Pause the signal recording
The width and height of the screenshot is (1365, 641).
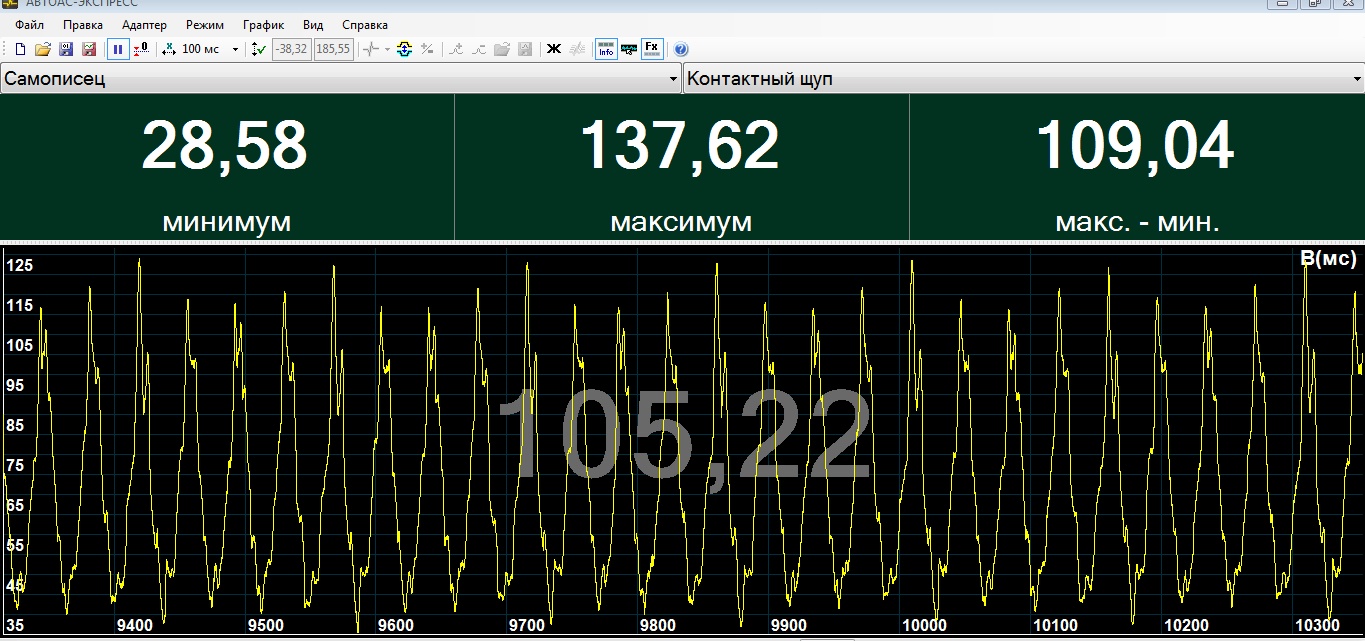(x=118, y=49)
